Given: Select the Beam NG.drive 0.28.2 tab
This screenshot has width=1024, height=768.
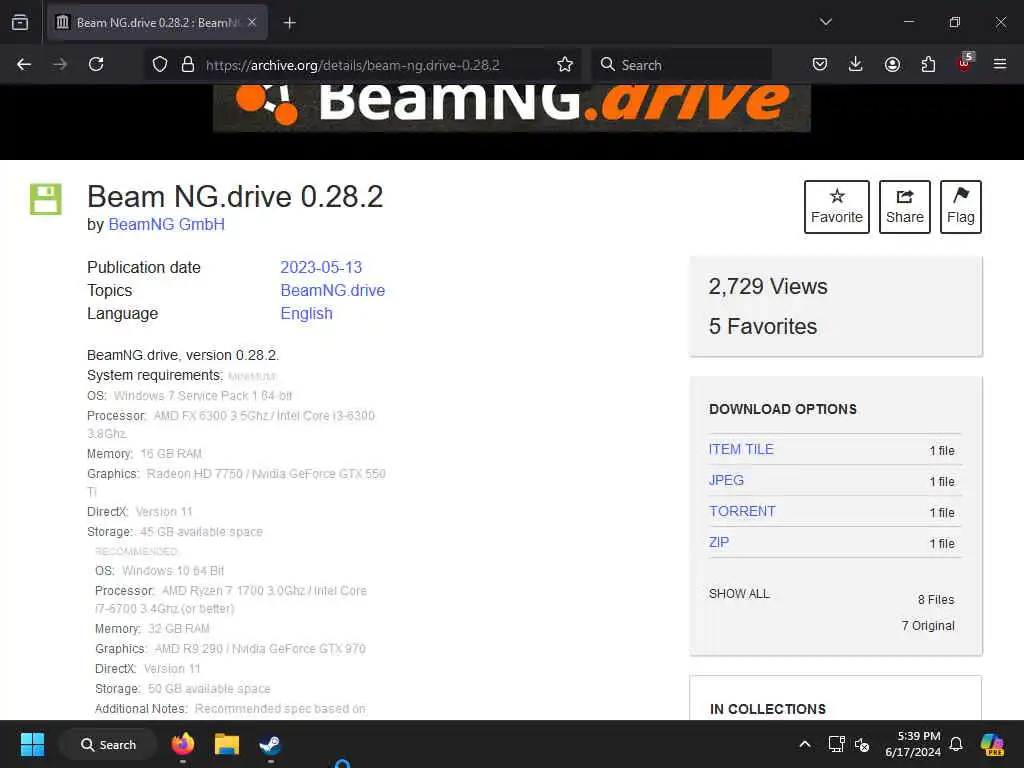Looking at the screenshot, I should [x=157, y=22].
